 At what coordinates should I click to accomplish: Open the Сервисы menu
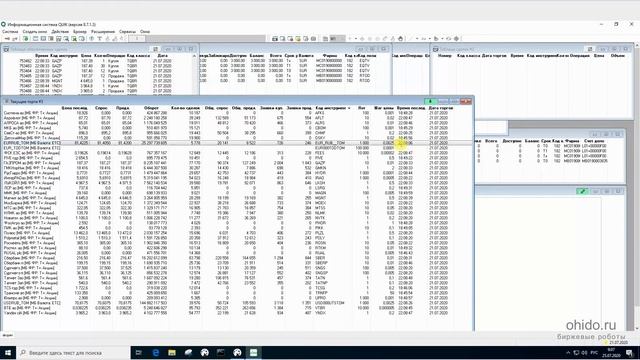pyautogui.click(x=127, y=31)
